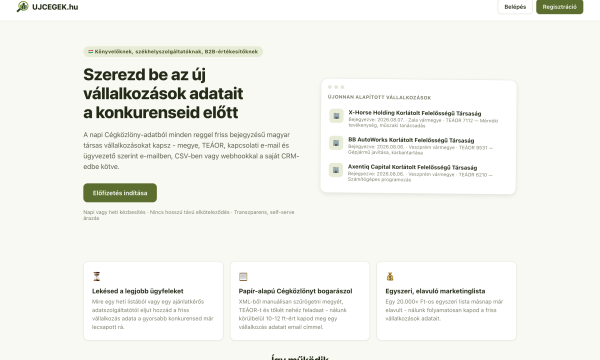
Task: Click the Újonnan alapított vállalkozások heading
Action: (x=379, y=98)
